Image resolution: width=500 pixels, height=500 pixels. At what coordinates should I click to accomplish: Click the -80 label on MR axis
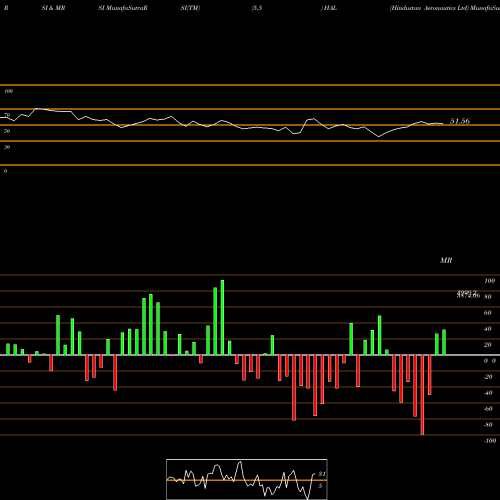[x=488, y=425]
